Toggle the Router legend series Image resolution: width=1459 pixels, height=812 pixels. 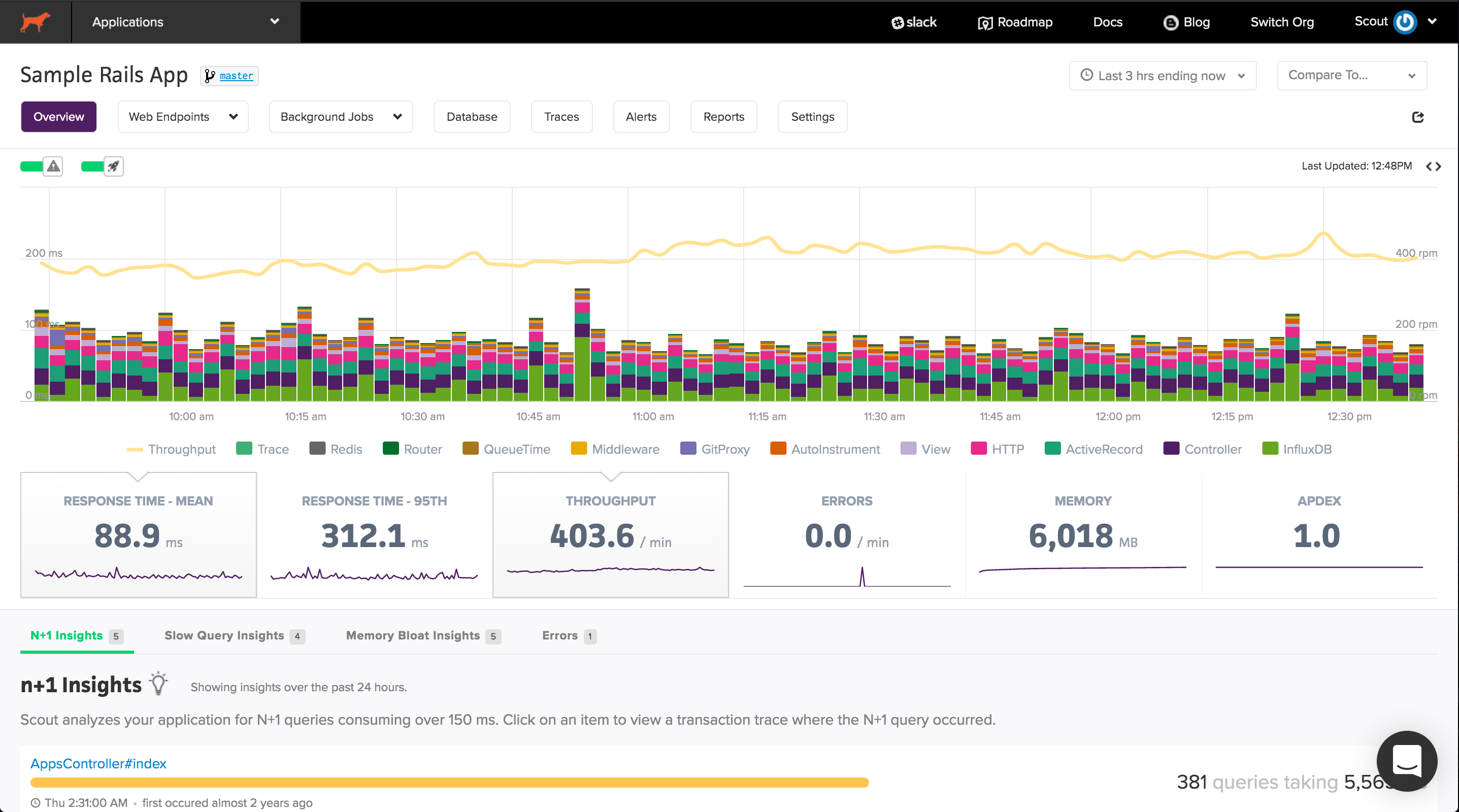(412, 449)
